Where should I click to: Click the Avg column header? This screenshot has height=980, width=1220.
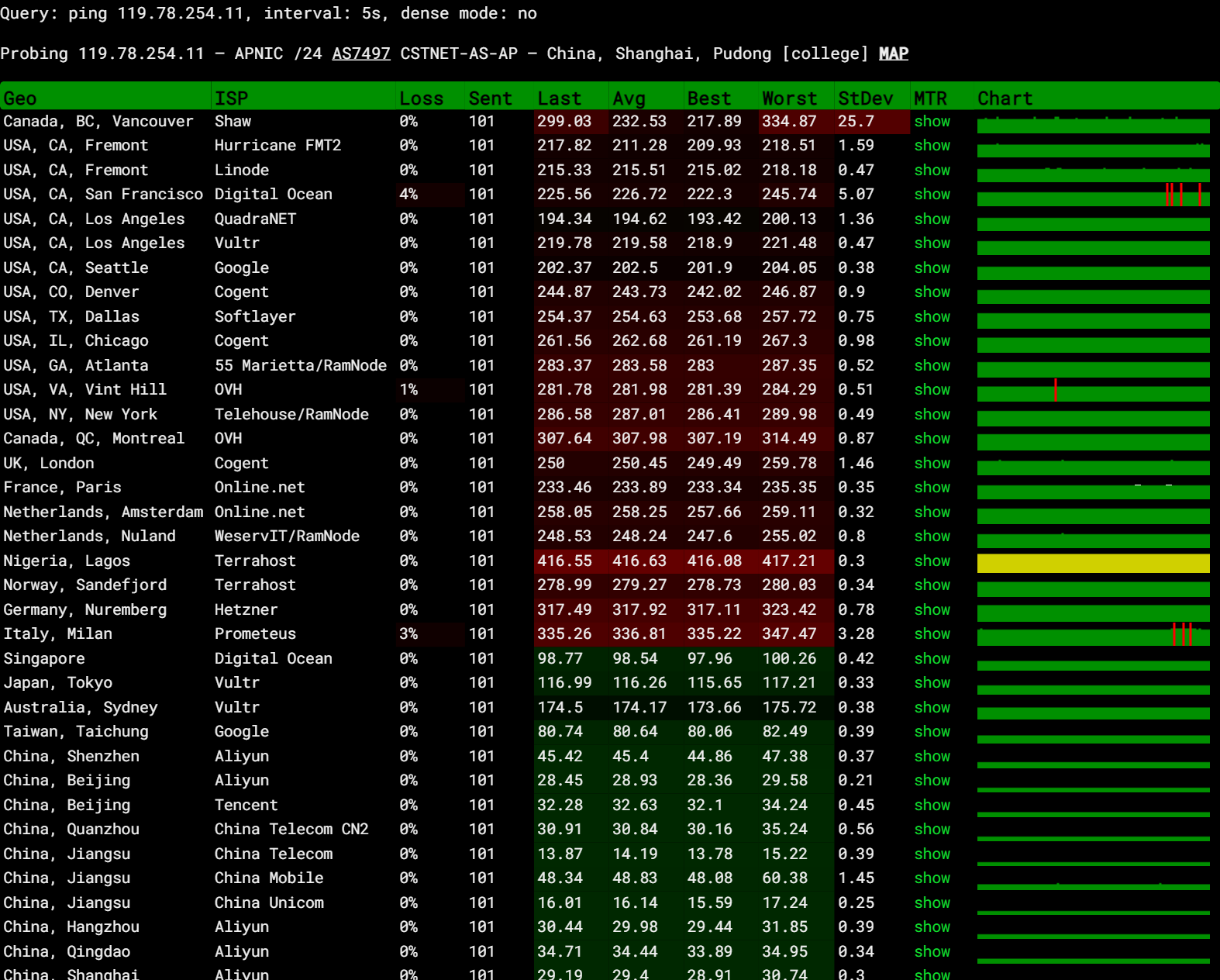click(x=629, y=98)
